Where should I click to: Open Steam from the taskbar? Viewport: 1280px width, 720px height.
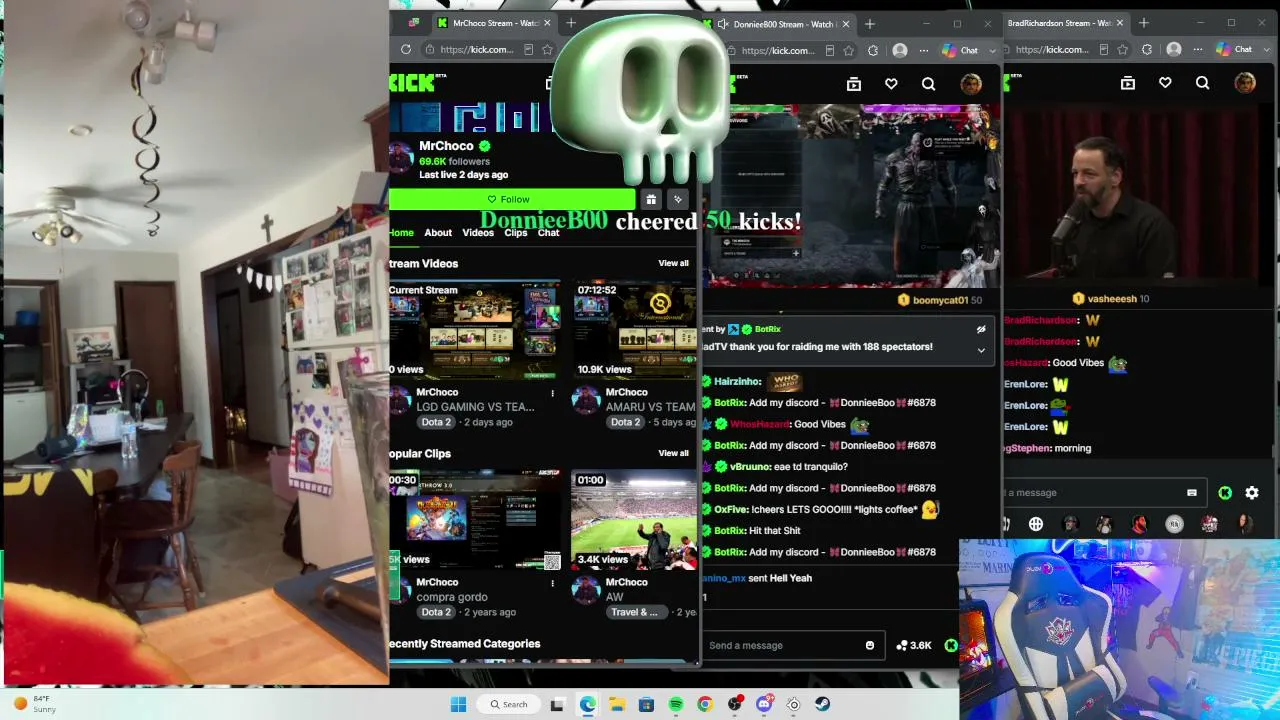[x=822, y=704]
